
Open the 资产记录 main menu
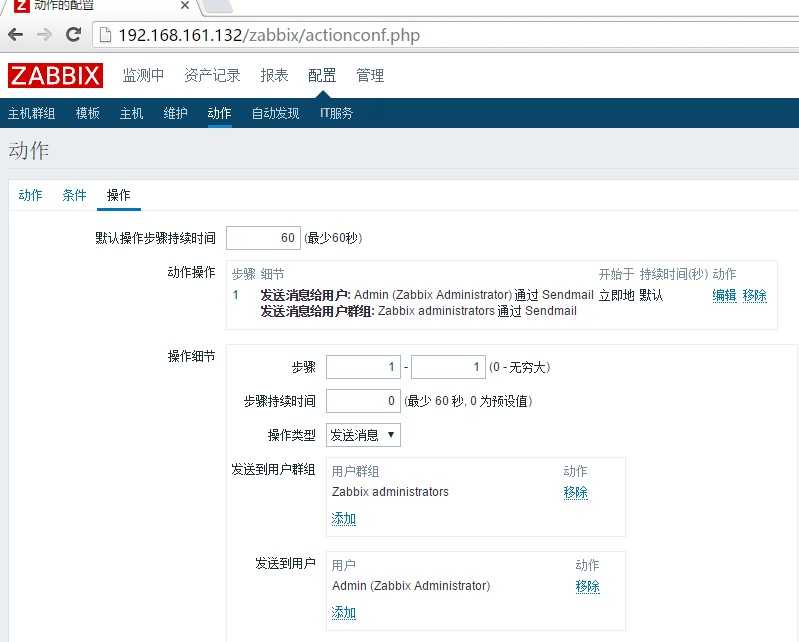212,75
